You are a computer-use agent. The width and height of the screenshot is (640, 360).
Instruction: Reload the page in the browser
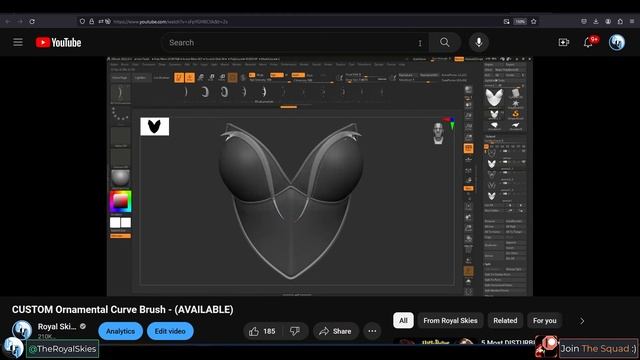[x=32, y=21]
